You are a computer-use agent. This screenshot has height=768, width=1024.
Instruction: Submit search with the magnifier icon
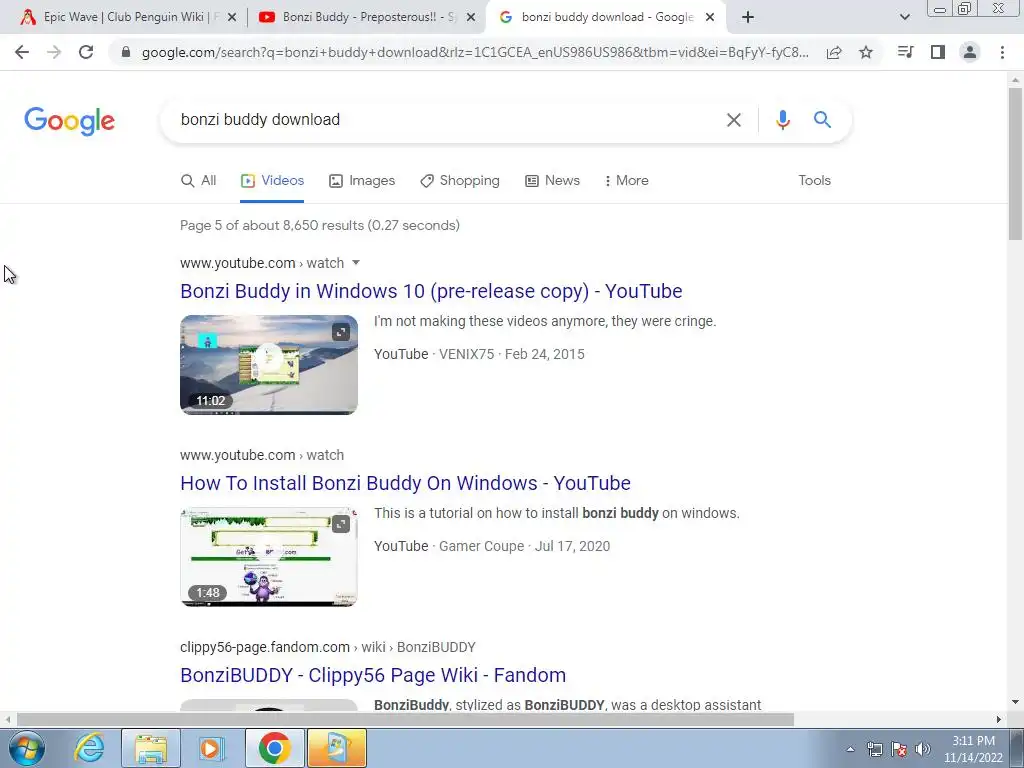point(822,120)
